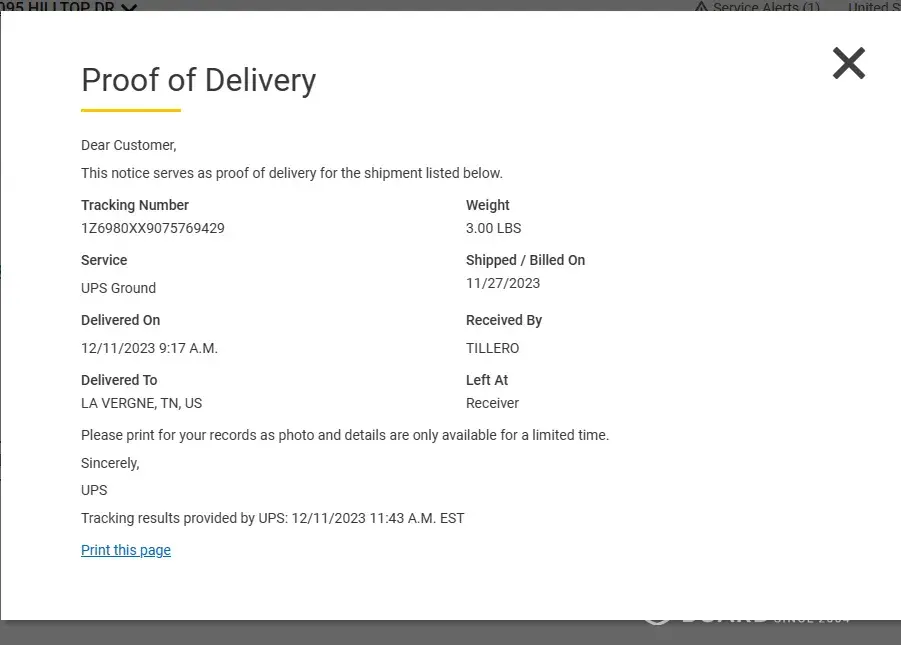Viewport: 901px width, 645px height.
Task: Click the Service Alerts warning icon
Action: pyautogui.click(x=701, y=7)
